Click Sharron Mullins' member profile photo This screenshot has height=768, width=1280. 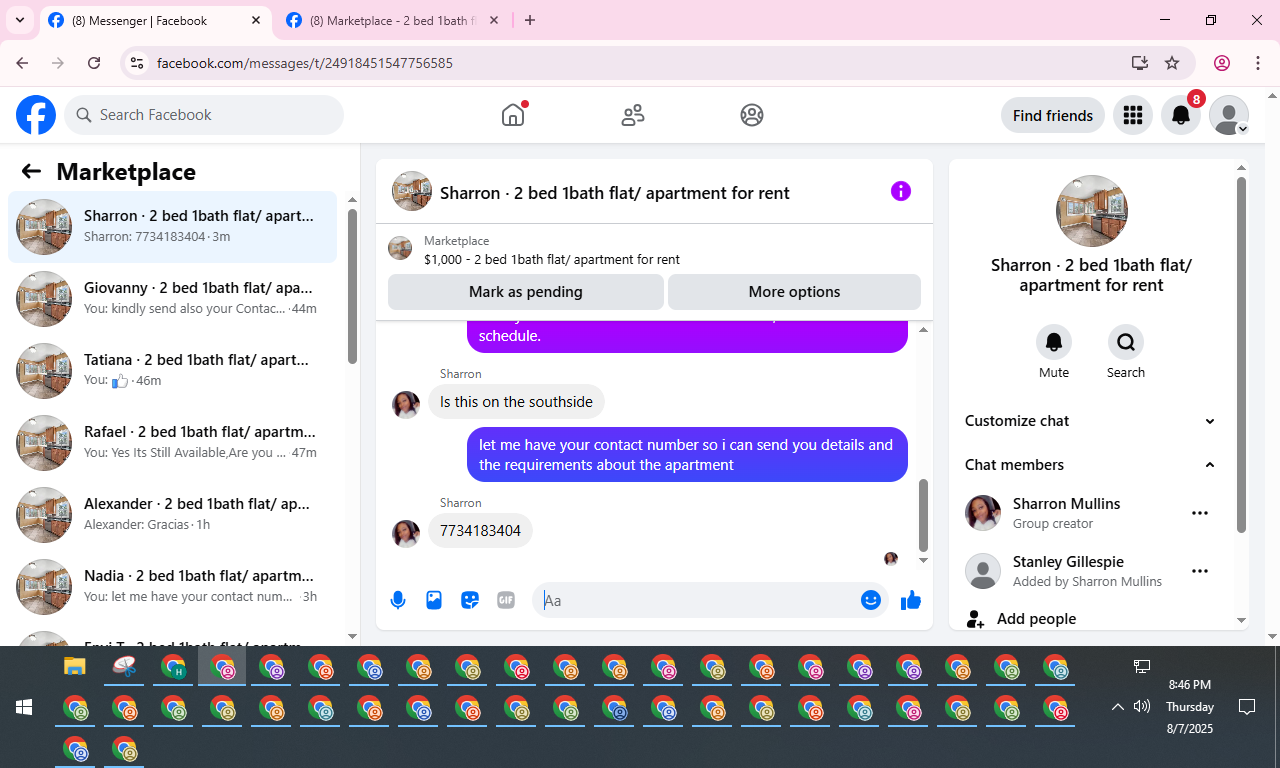click(983, 513)
